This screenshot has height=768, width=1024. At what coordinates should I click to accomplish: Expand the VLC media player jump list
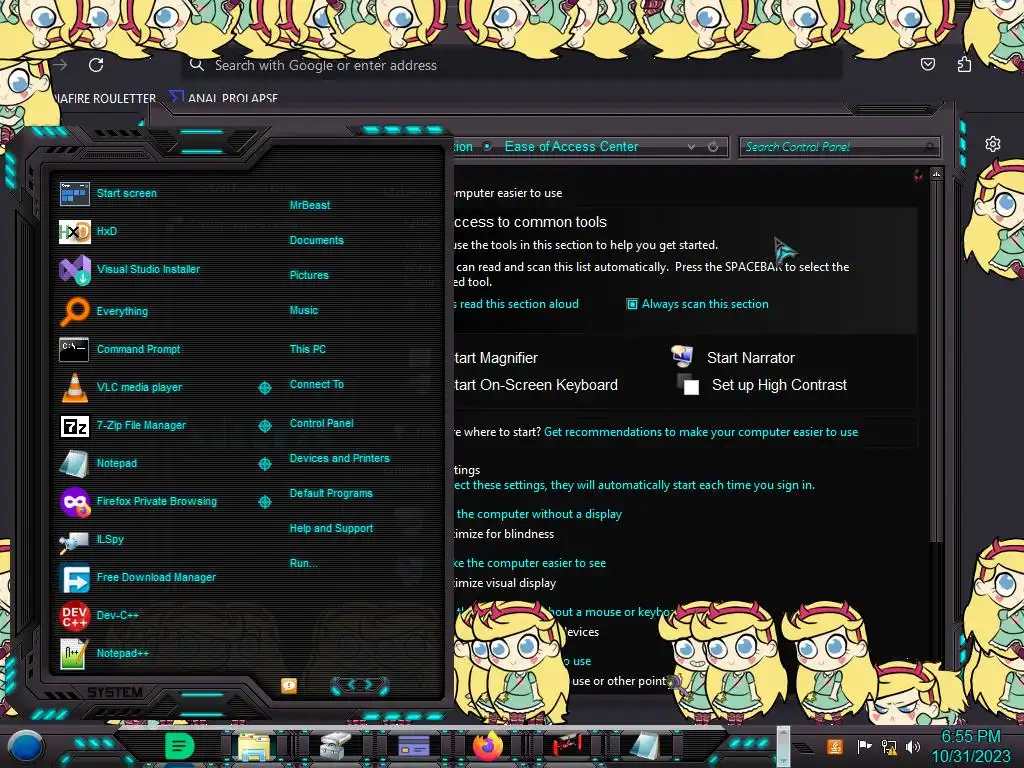click(265, 388)
